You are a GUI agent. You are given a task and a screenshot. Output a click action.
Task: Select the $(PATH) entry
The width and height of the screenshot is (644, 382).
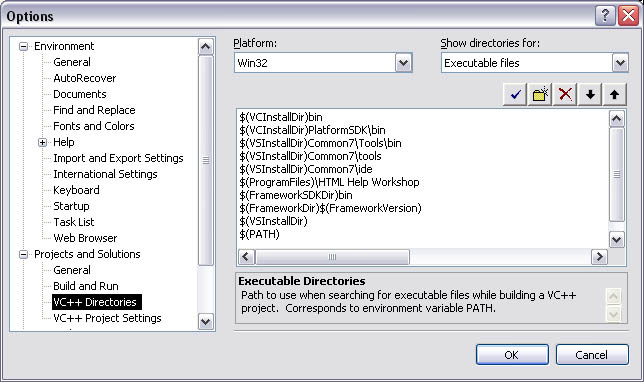coord(259,234)
